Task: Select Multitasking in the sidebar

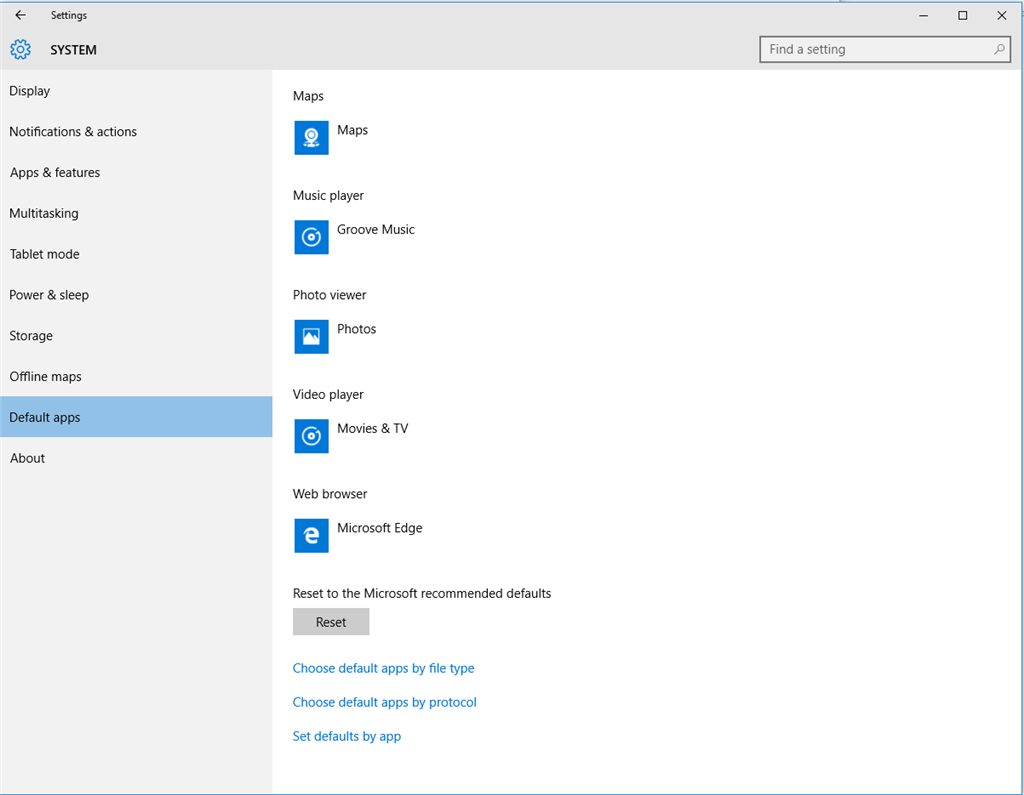Action: [x=44, y=213]
